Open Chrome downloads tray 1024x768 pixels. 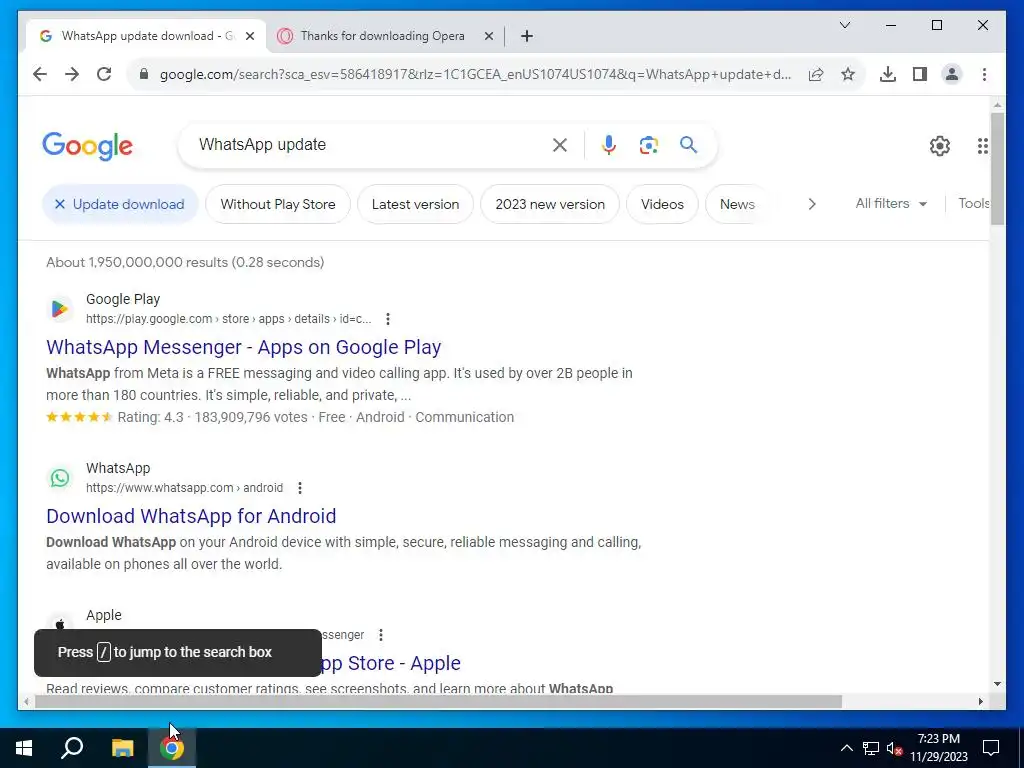[888, 74]
